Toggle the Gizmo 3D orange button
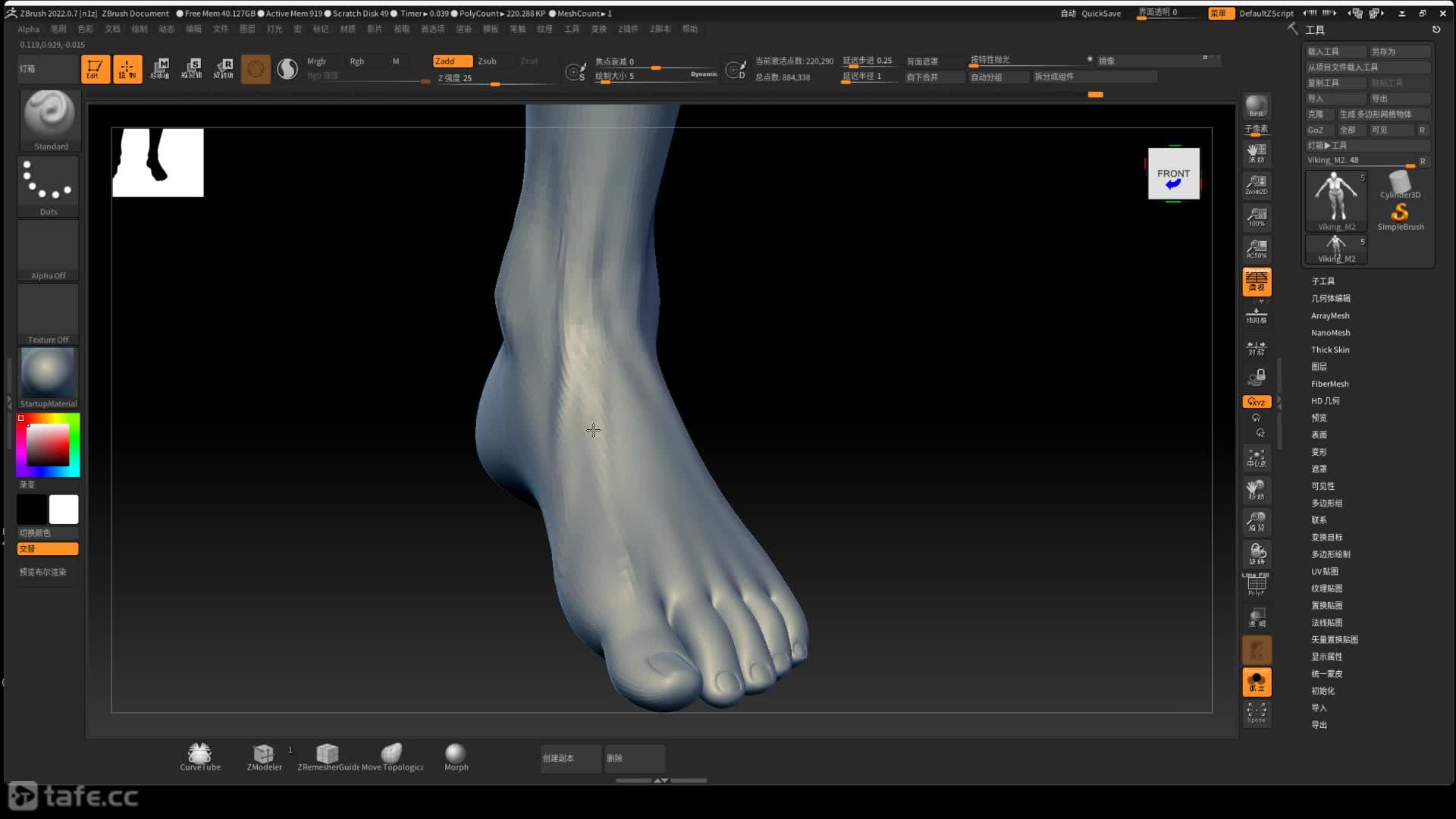The width and height of the screenshot is (1456, 819). click(256, 69)
